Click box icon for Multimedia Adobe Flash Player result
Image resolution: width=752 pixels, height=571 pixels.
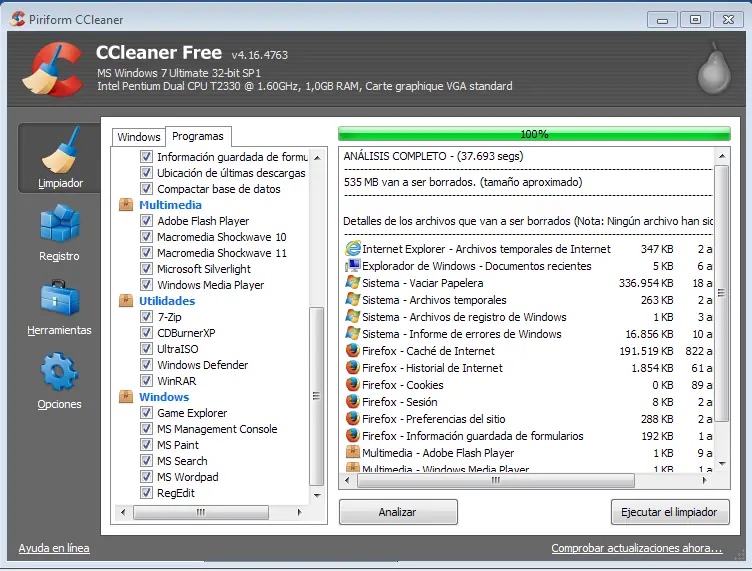(352, 452)
